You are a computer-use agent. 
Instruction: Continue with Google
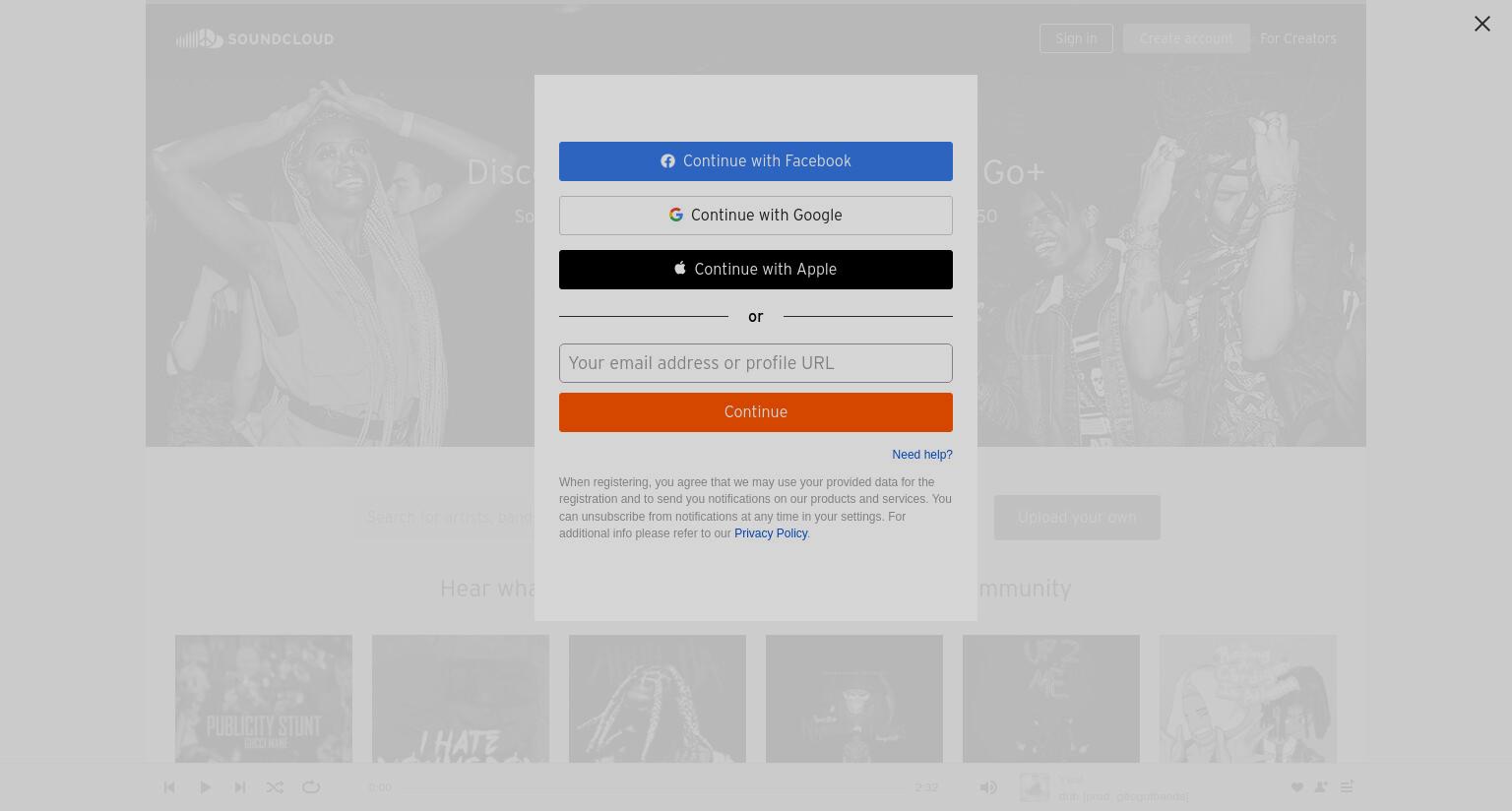pyautogui.click(x=755, y=216)
